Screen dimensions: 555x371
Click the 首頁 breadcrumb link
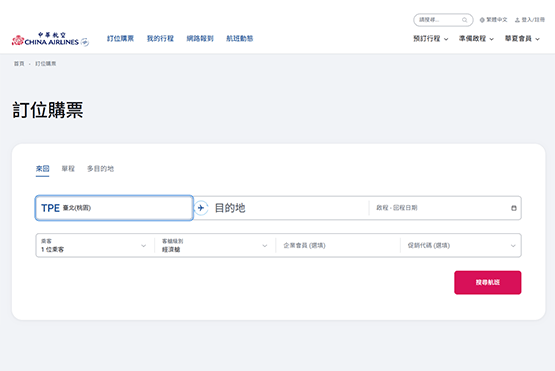19,64
